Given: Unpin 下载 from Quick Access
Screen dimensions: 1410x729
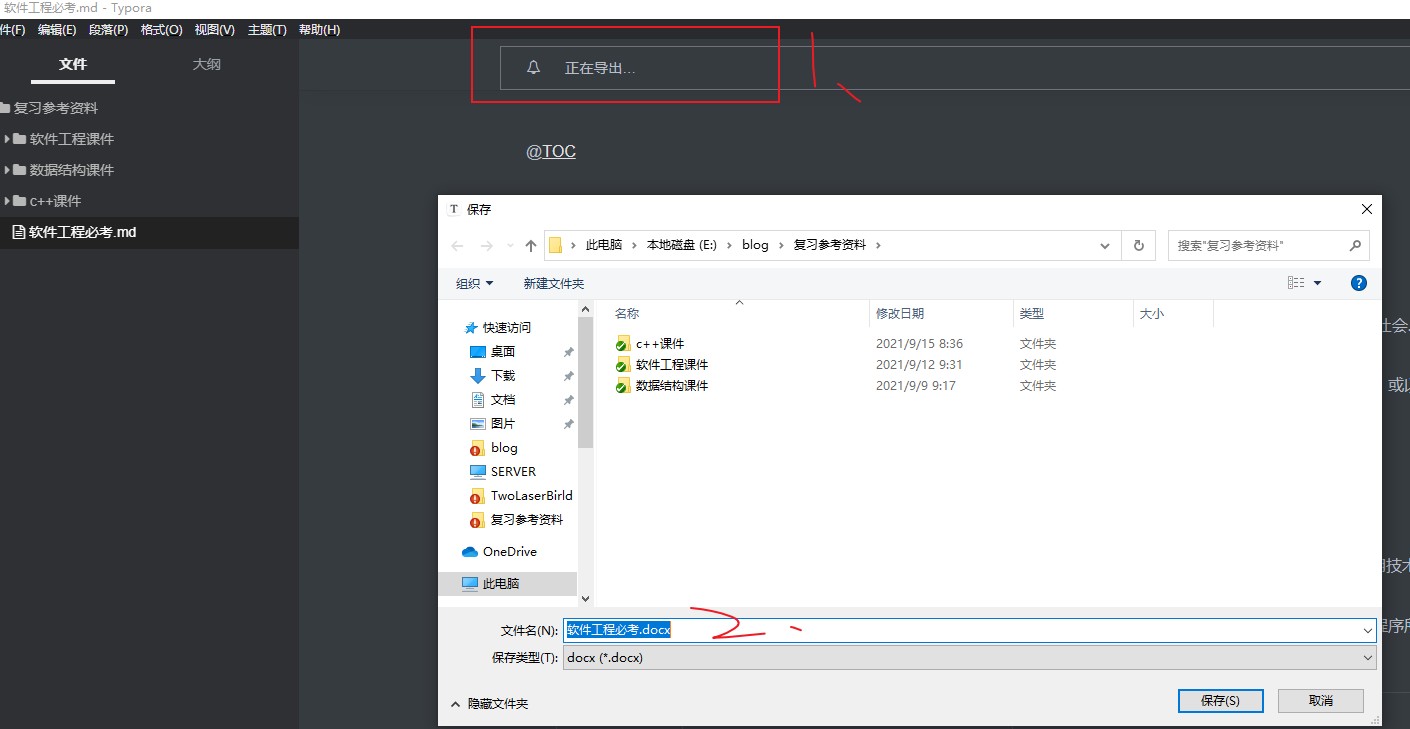Looking at the screenshot, I should pyautogui.click(x=567, y=375).
